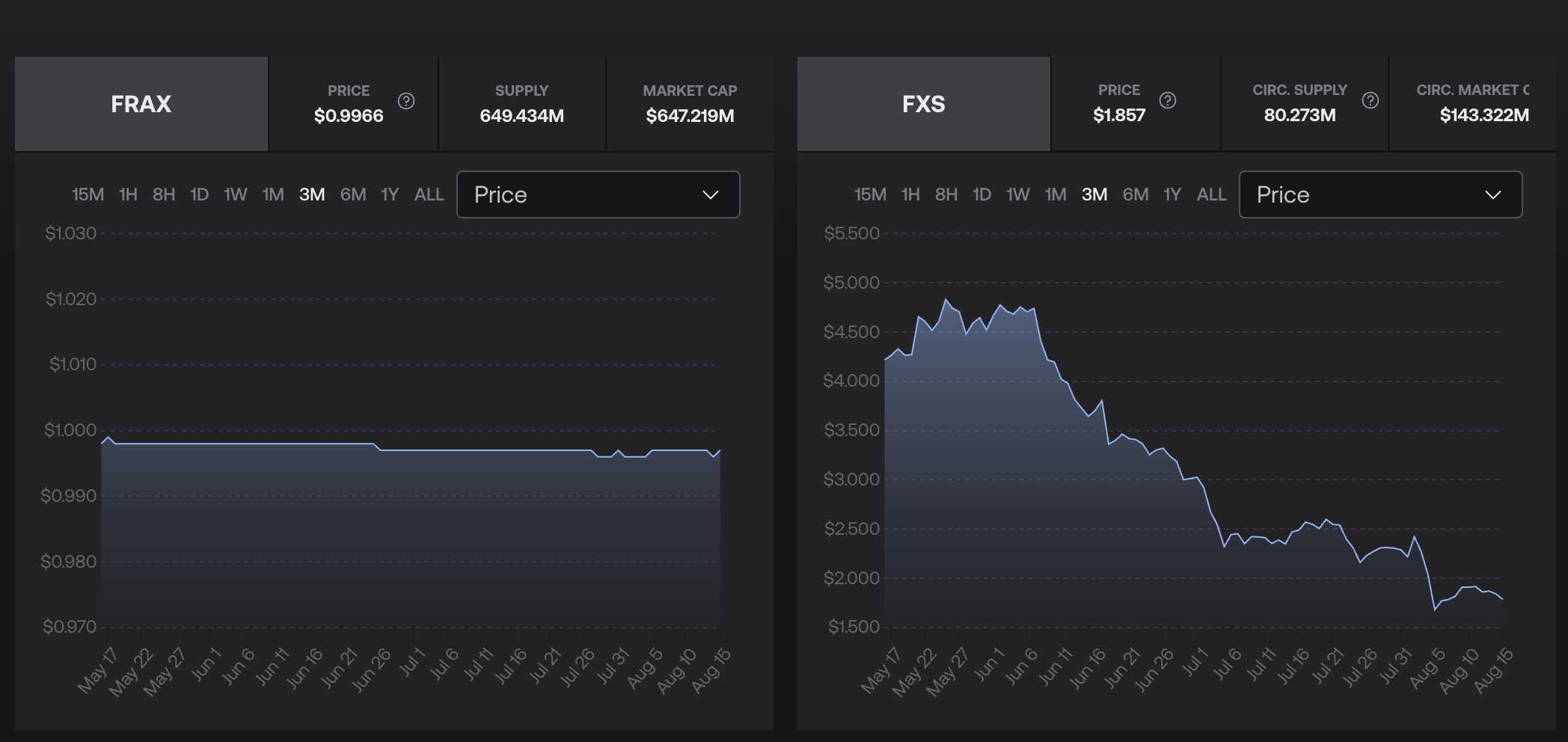Click the FXS price low near Aug 5
Screen dimensions: 1568x742
(x=1435, y=610)
